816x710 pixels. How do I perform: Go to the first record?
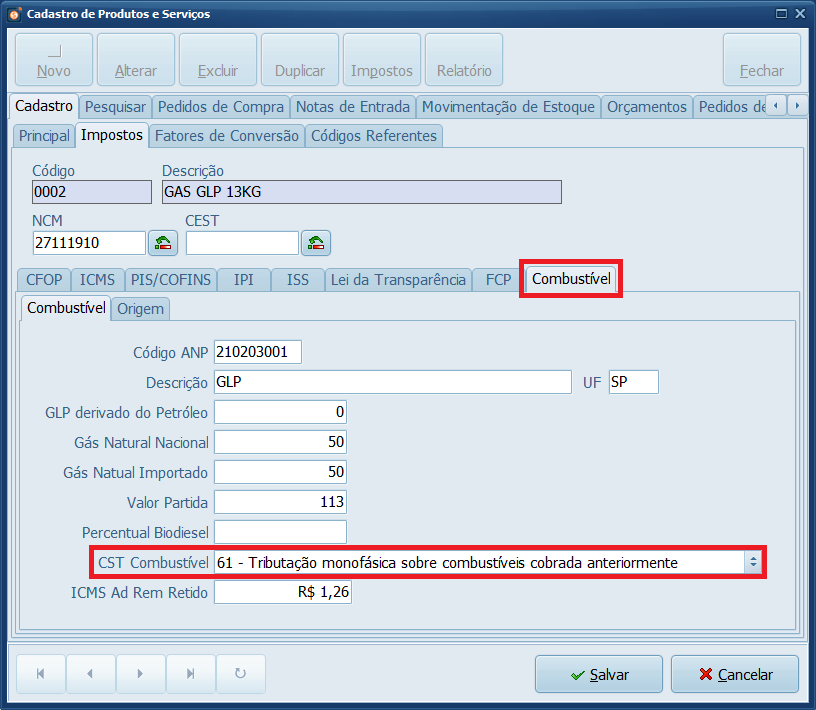pyautogui.click(x=41, y=674)
